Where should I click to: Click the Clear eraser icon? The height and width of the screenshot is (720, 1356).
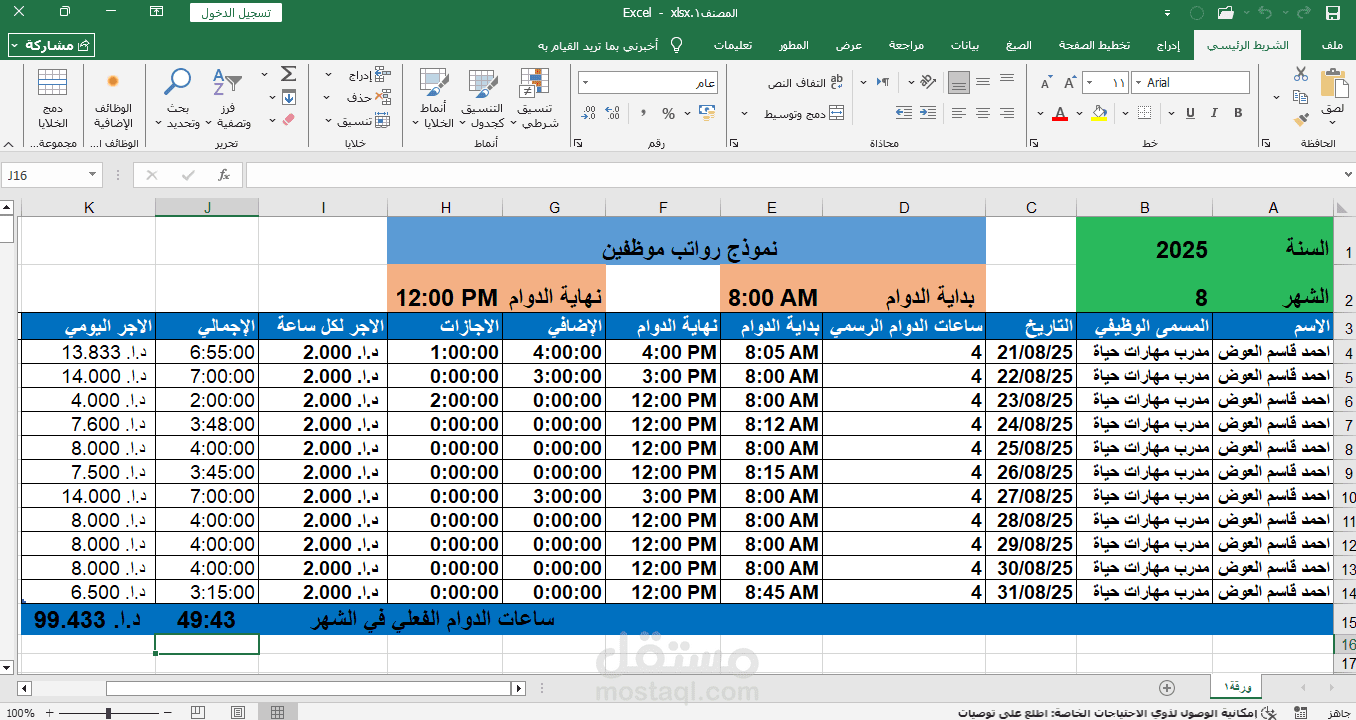[x=288, y=120]
